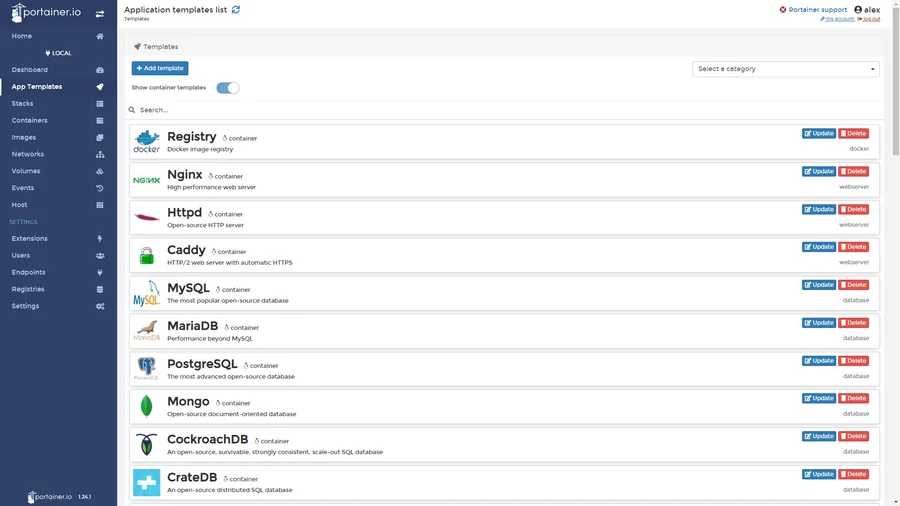
Task: Click the CrateDB blue square logo
Action: point(146,482)
